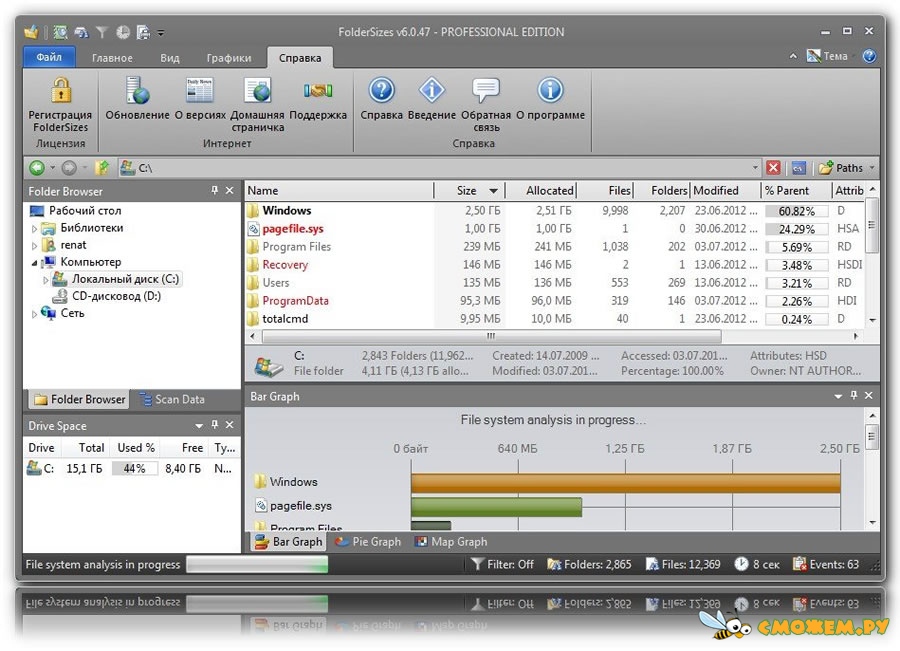Image resolution: width=900 pixels, height=651 pixels.
Task: Click blue help icon at top right
Action: coord(869,56)
